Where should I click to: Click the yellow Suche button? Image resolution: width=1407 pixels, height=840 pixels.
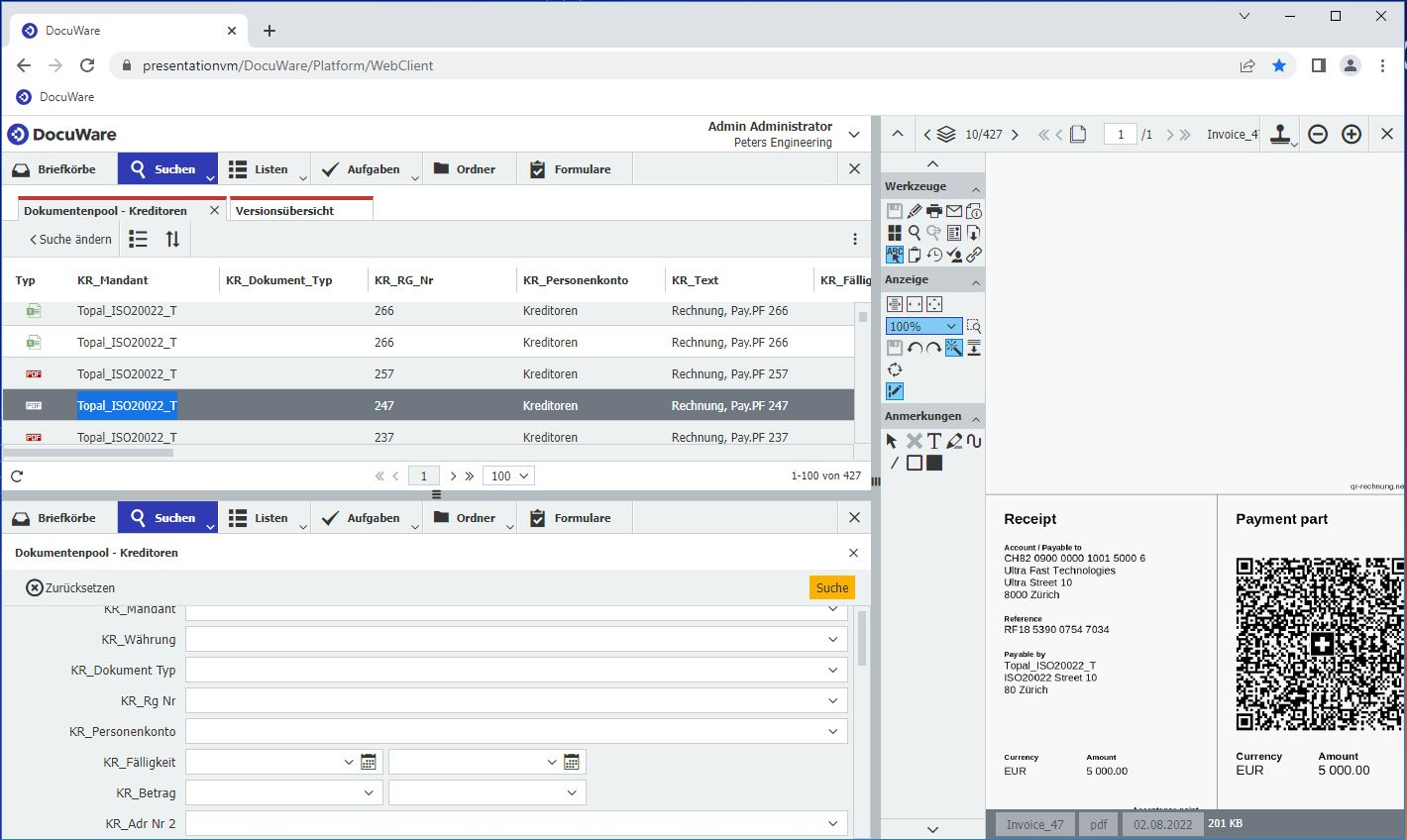[831, 587]
